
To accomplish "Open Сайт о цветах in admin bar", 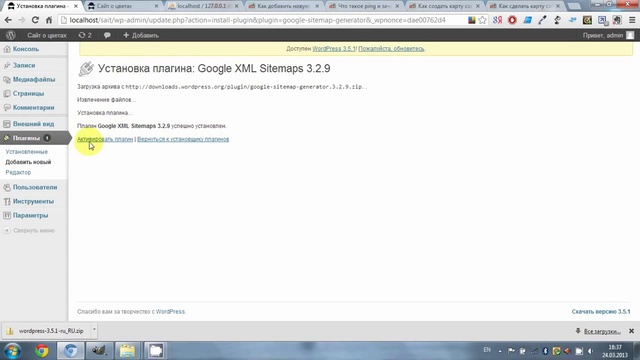I will coord(47,35).
